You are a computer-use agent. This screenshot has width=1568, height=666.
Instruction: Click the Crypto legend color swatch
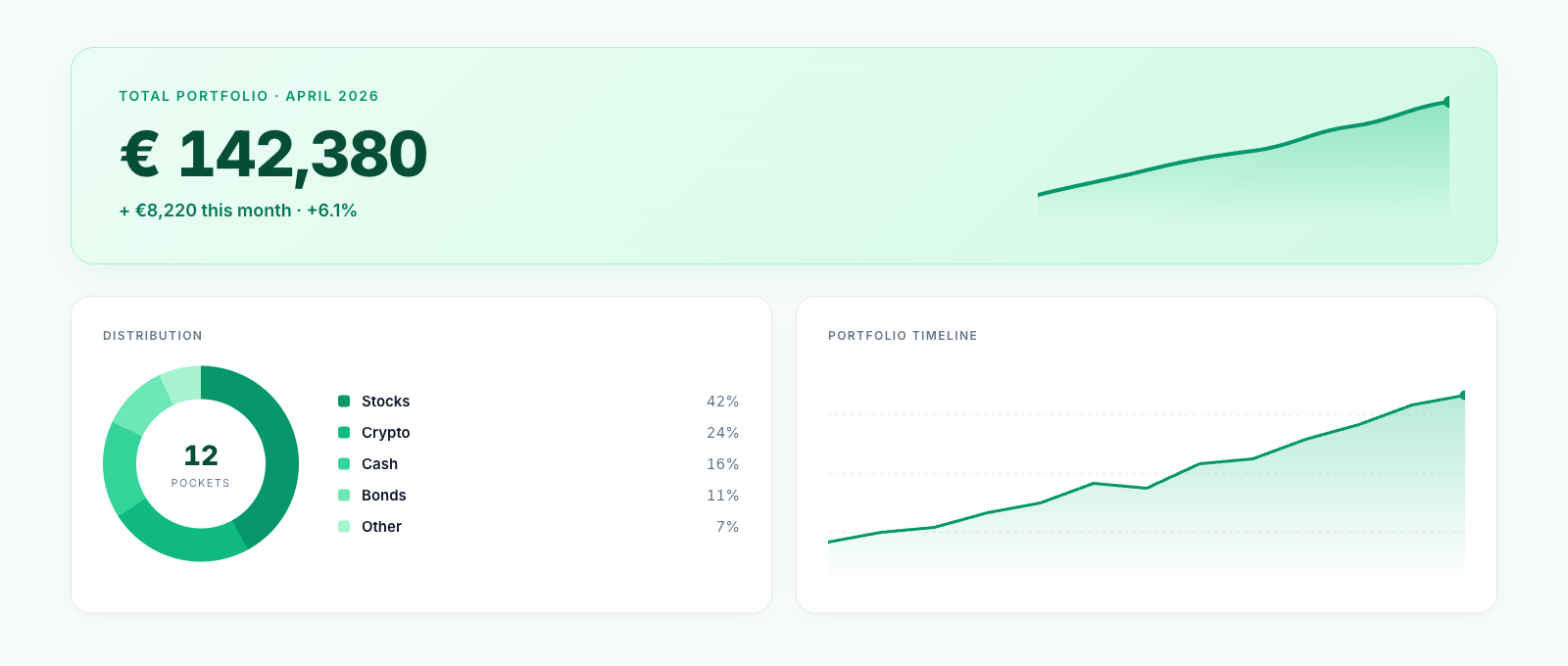click(344, 432)
